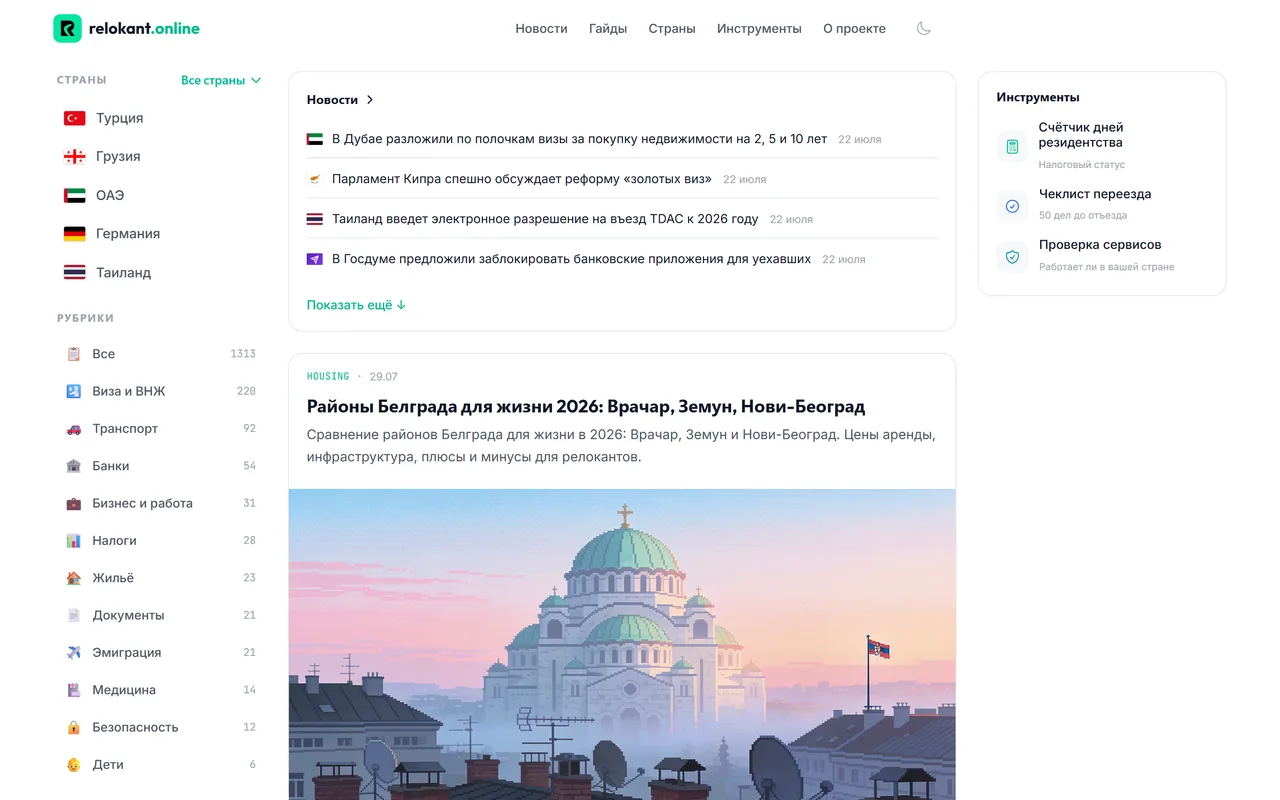
Task: Click the 220 count for Виза и ВНЖ
Action: click(x=246, y=391)
